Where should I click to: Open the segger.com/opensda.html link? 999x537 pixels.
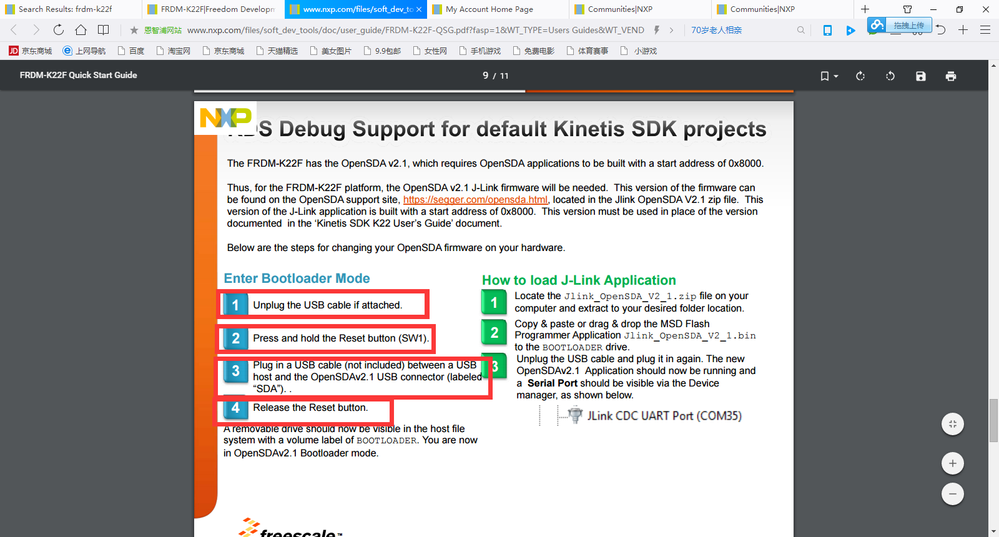pyautogui.click(x=475, y=199)
